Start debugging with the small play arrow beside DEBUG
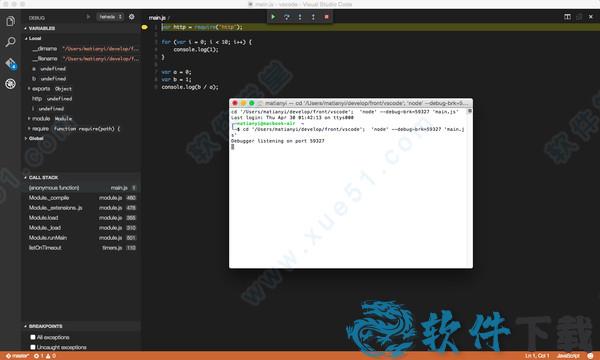The image size is (600, 360). coord(88,17)
